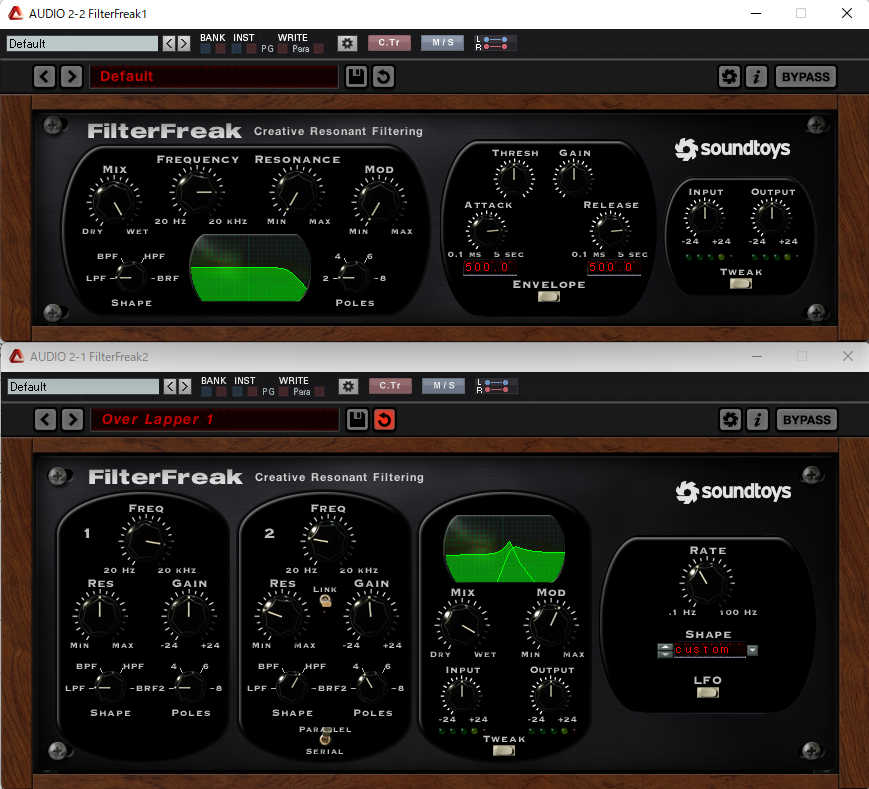Image resolution: width=869 pixels, height=789 pixels.
Task: Click the Poles selector knob in FilterFreak1
Action: [x=352, y=278]
